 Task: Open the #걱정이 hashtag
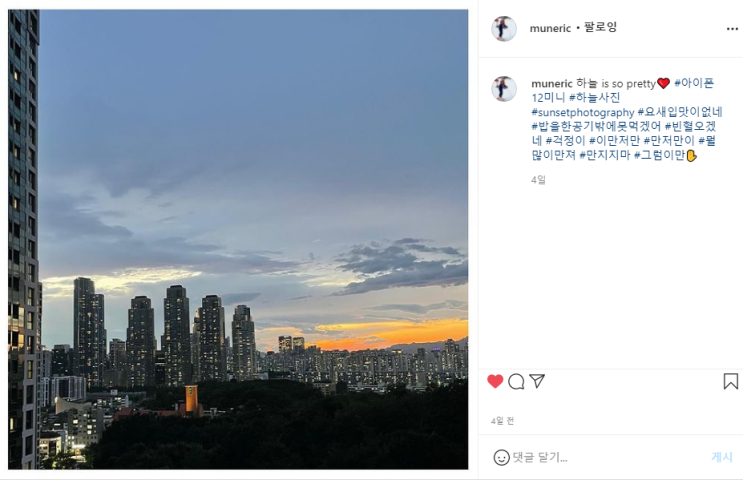coord(566,141)
